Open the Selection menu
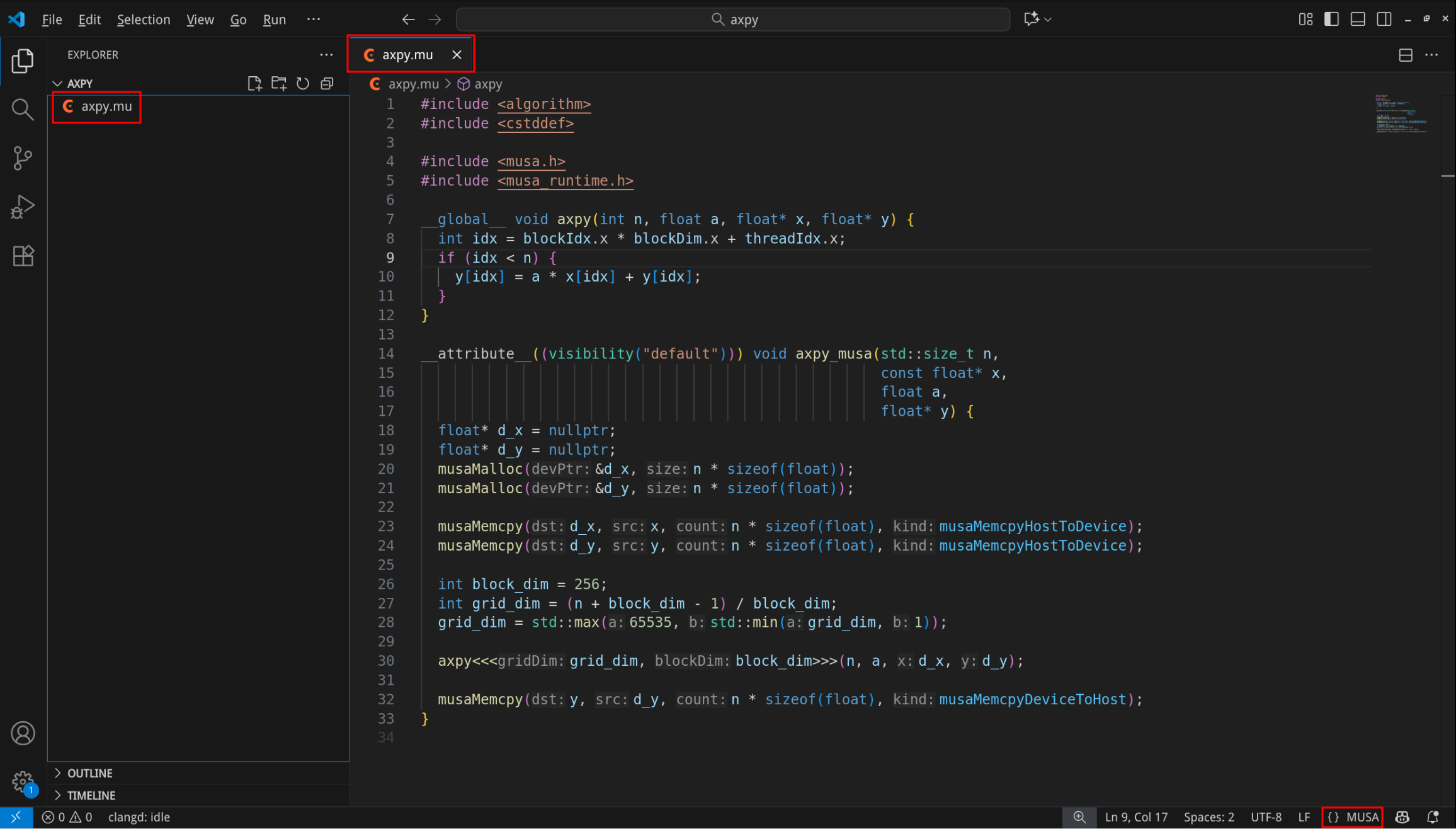The height and width of the screenshot is (829, 1456). pos(144,20)
